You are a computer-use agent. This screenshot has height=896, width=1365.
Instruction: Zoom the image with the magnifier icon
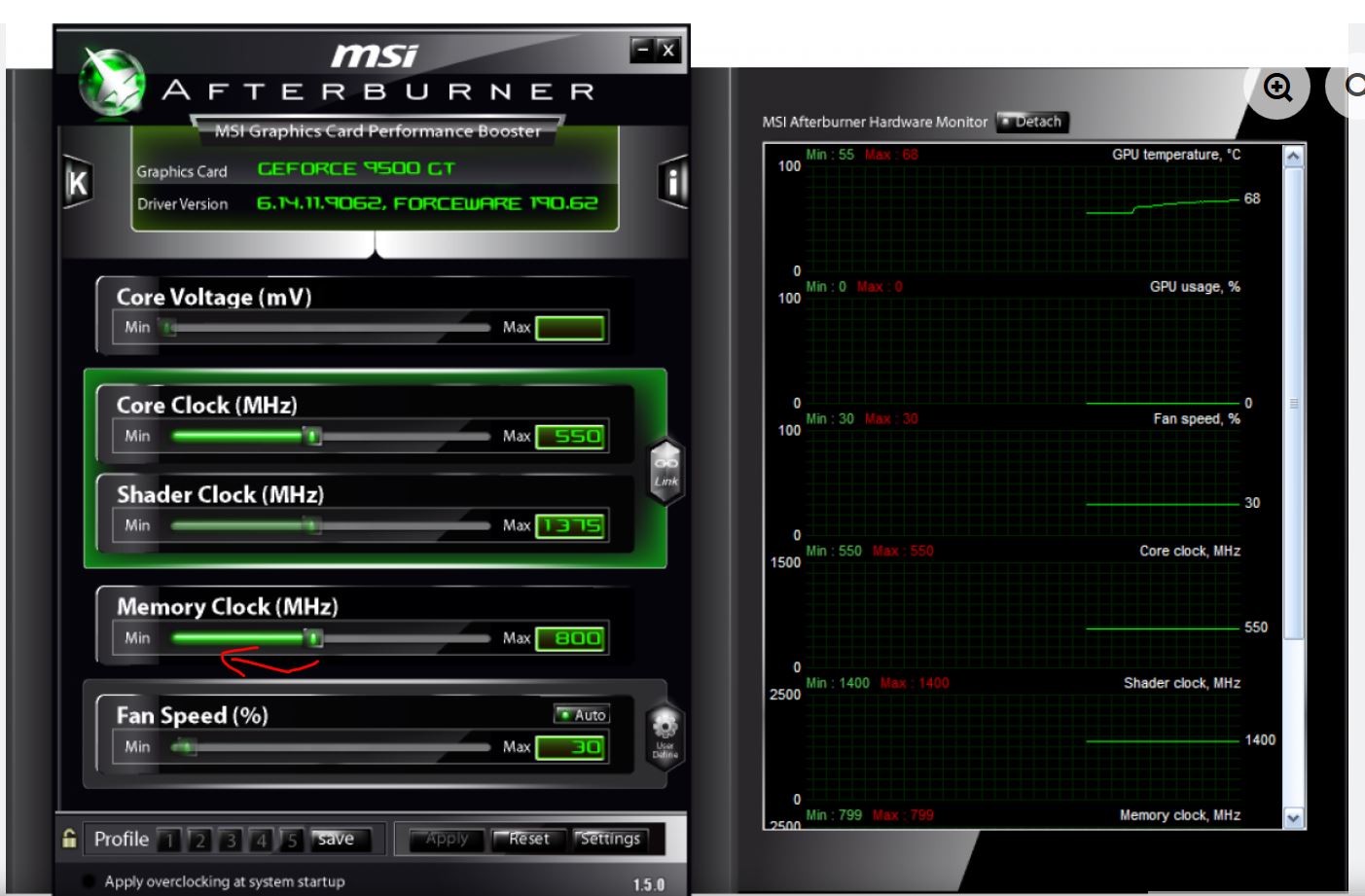[x=1277, y=89]
